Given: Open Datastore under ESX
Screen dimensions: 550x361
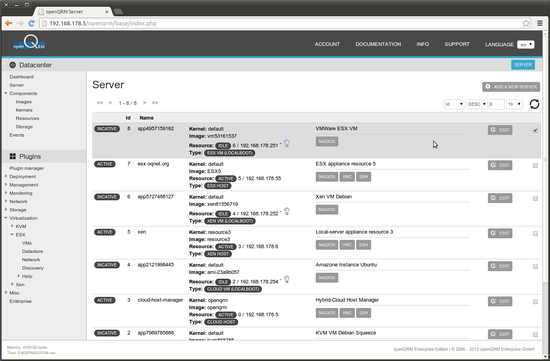Looking at the screenshot, I should point(32,251).
